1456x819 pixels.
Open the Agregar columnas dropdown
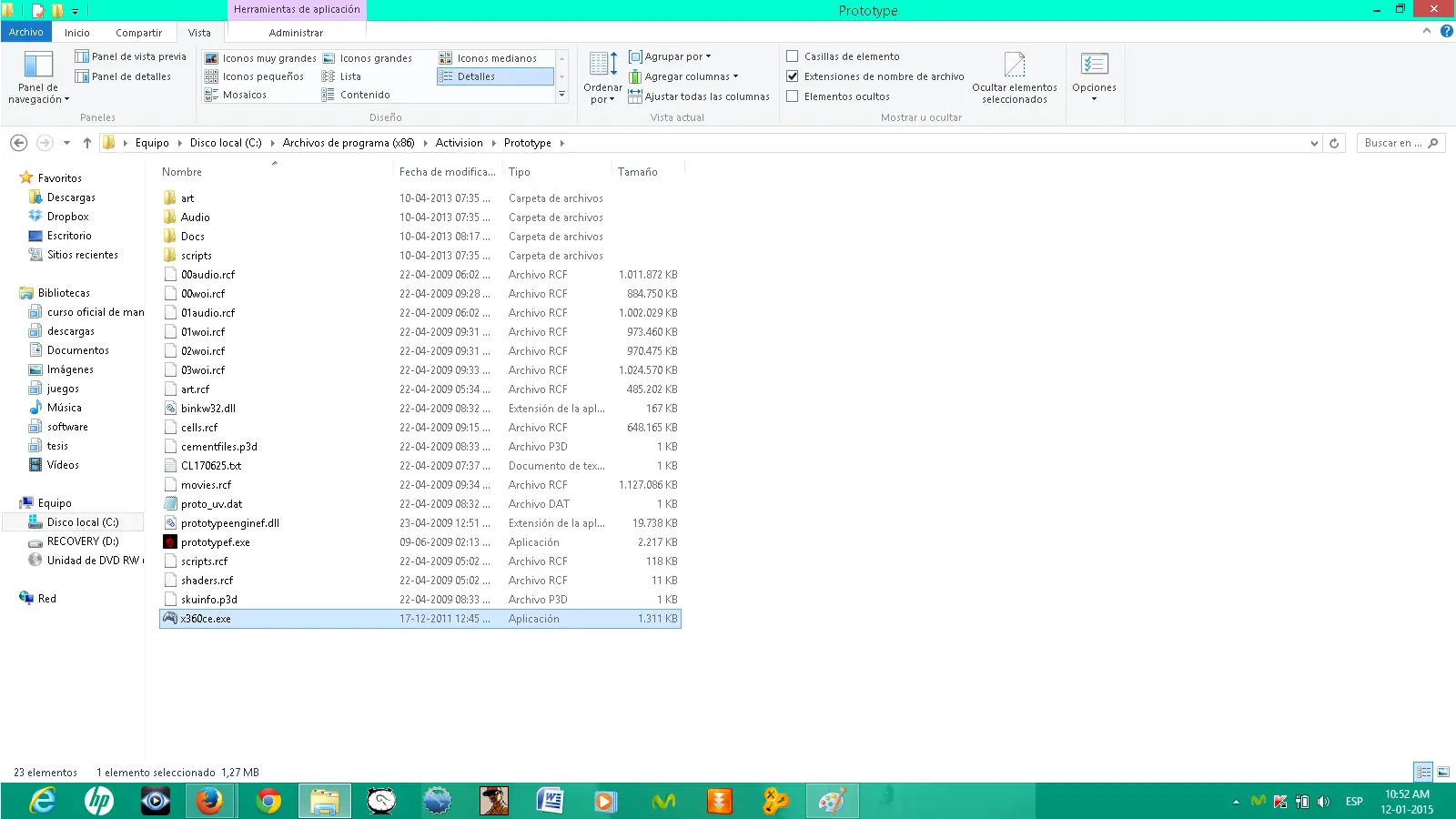click(683, 76)
